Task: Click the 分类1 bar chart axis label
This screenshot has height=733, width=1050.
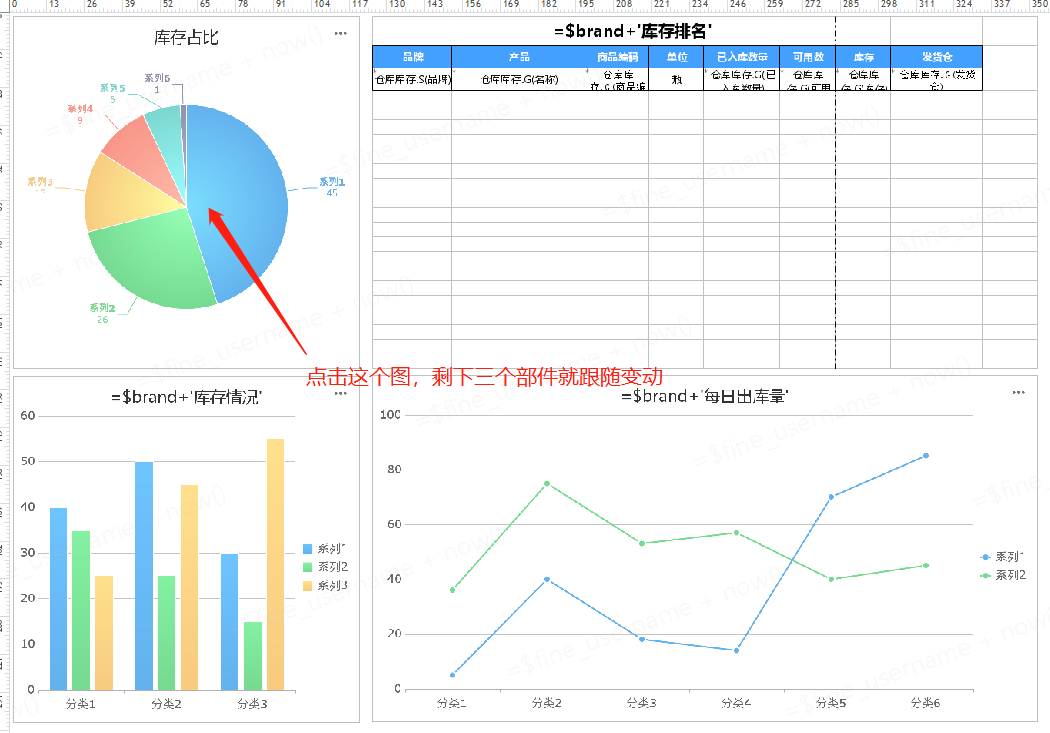Action: tap(80, 704)
